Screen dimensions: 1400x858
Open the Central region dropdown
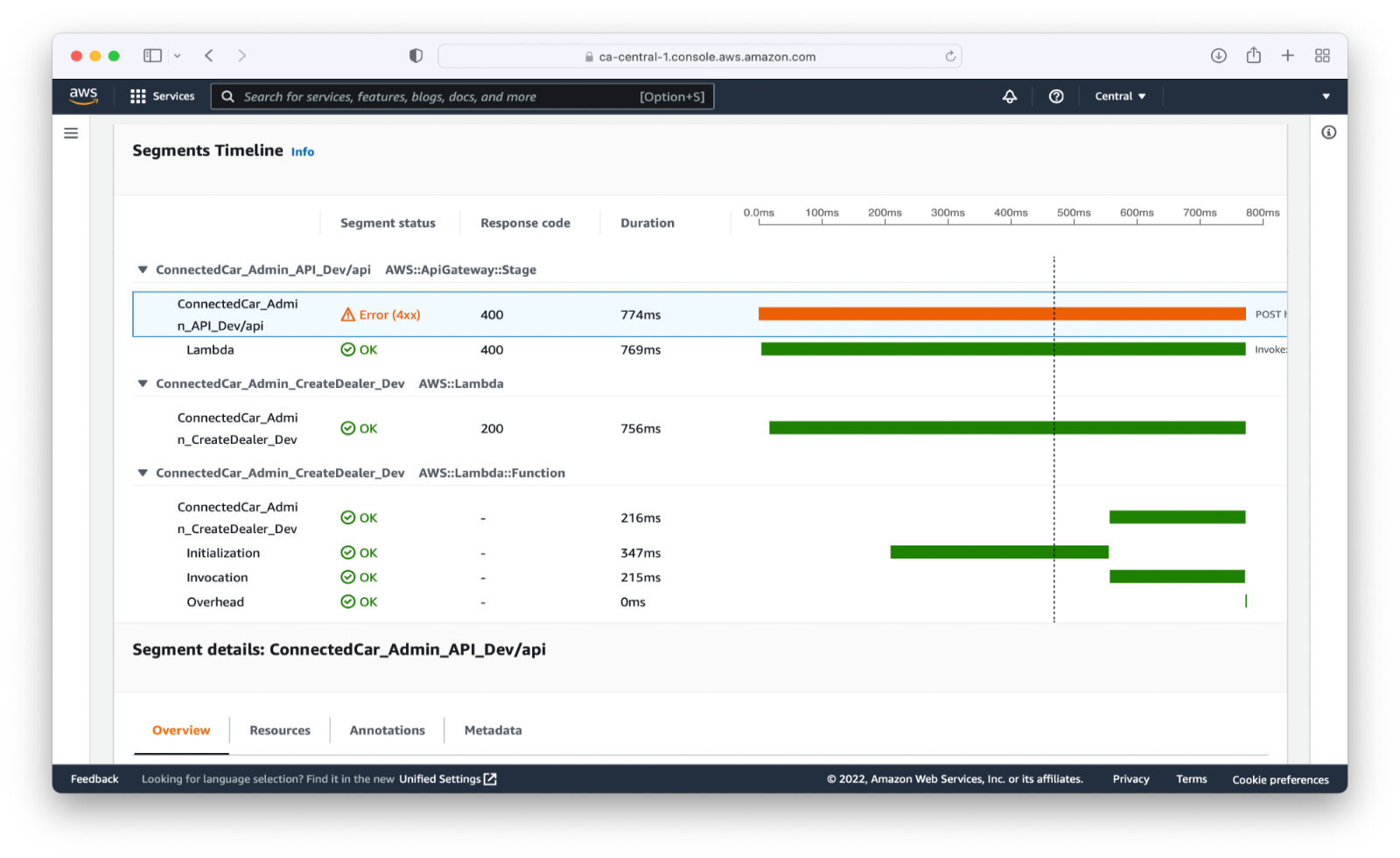tap(1120, 96)
